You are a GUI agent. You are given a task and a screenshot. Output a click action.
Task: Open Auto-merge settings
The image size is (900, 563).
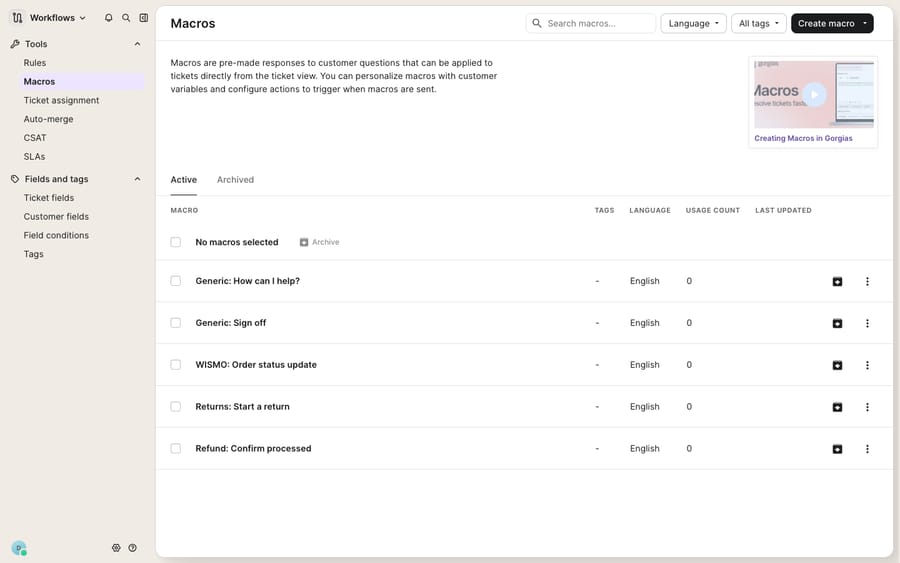(48, 119)
